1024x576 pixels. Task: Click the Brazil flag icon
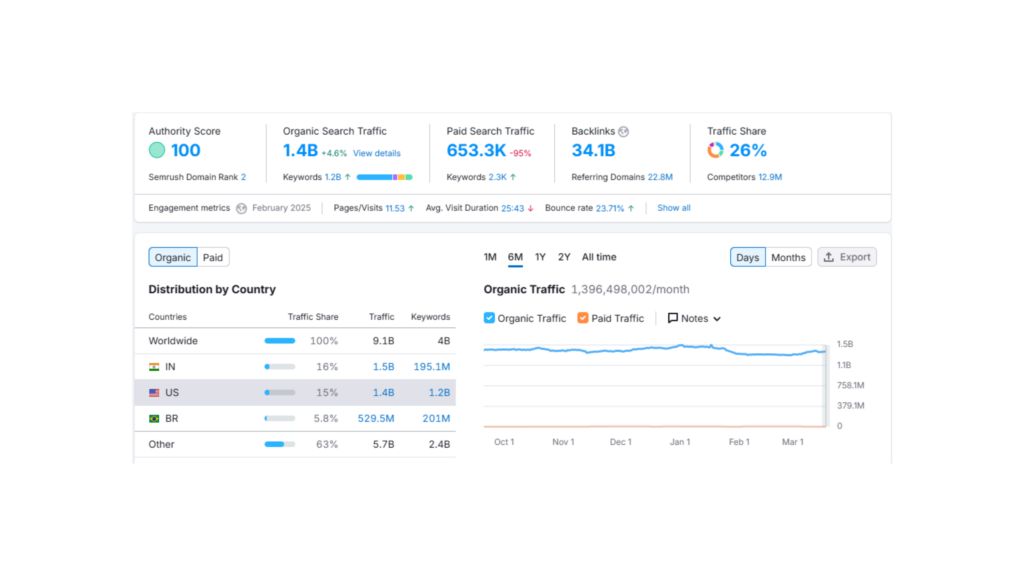point(154,419)
